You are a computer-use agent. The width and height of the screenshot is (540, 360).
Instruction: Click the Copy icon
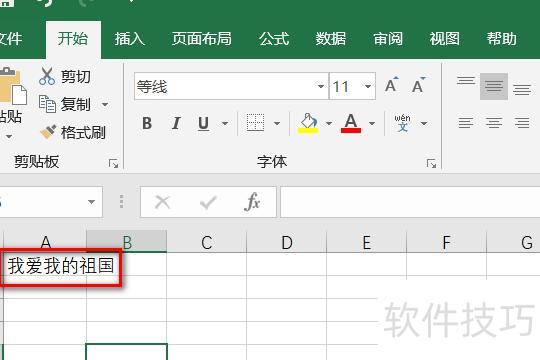47,104
